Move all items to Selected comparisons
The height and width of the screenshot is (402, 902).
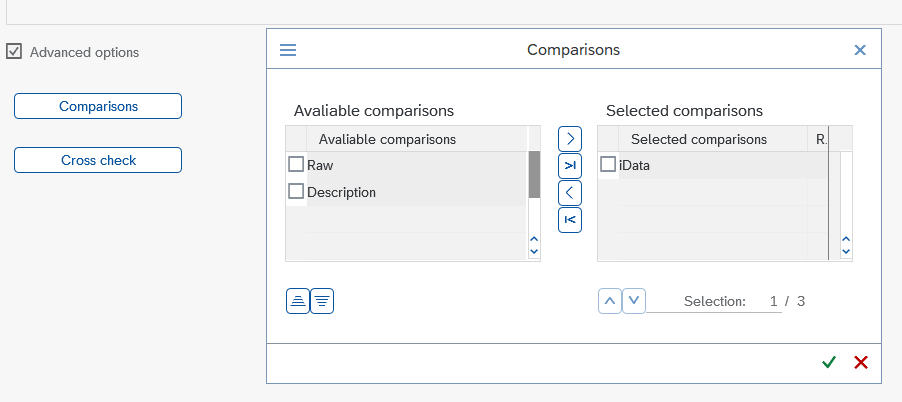tap(570, 165)
